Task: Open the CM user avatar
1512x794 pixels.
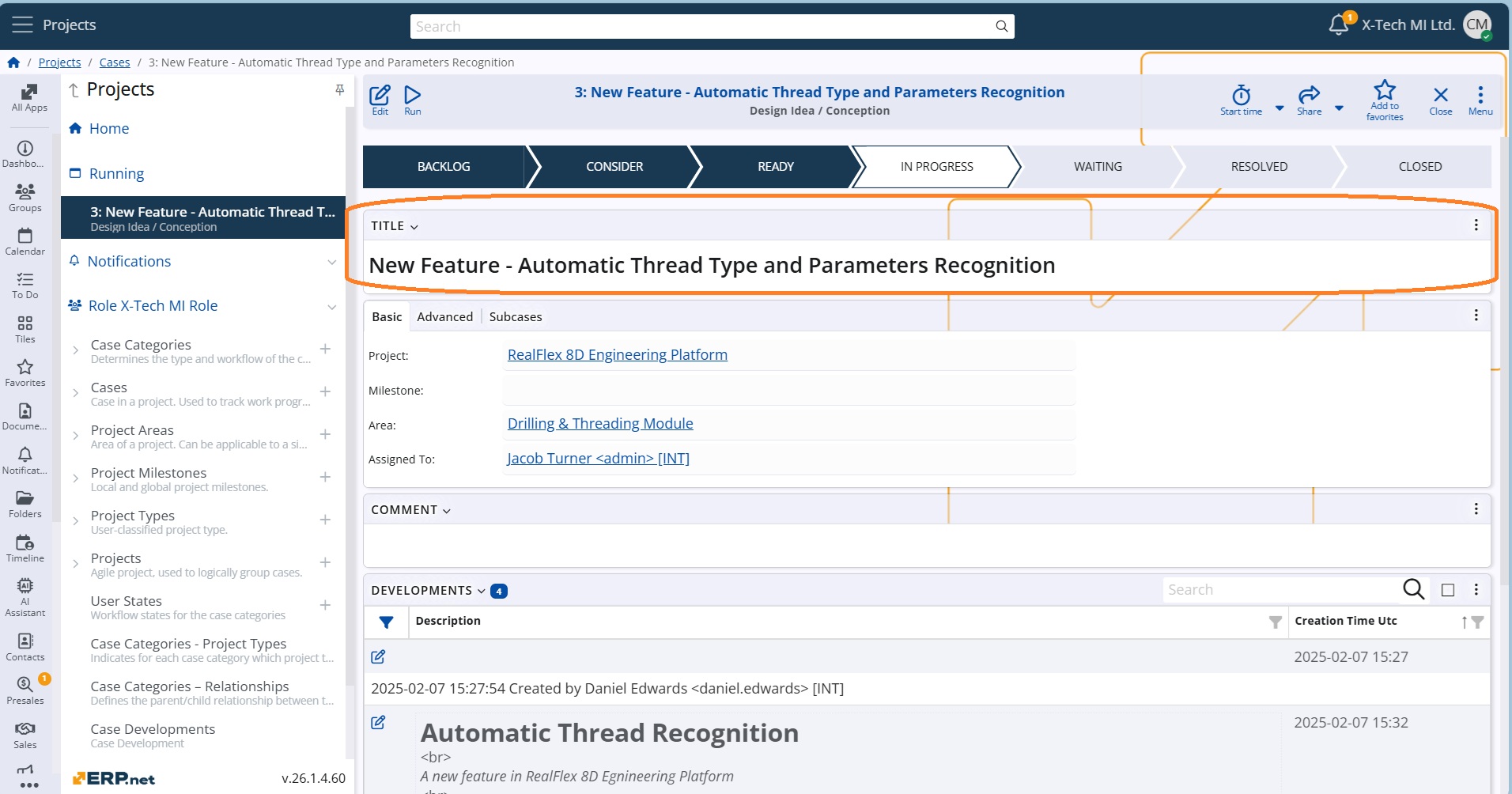Action: (x=1476, y=25)
